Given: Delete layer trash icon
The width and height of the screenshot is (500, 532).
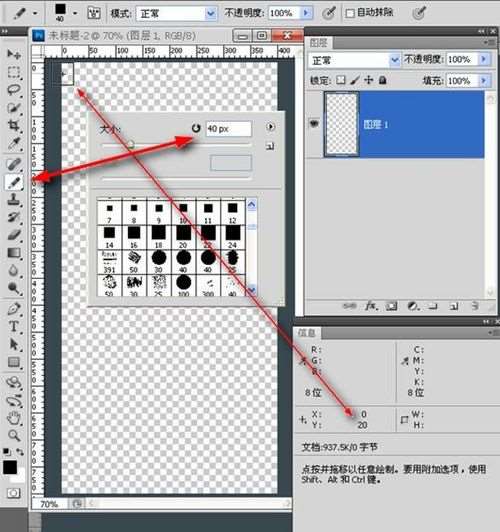Looking at the screenshot, I should [475, 306].
